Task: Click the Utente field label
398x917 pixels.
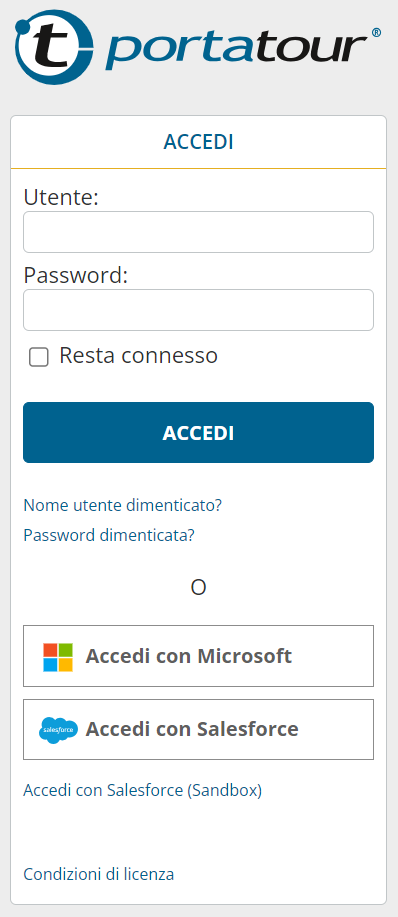Action: pyautogui.click(x=61, y=198)
